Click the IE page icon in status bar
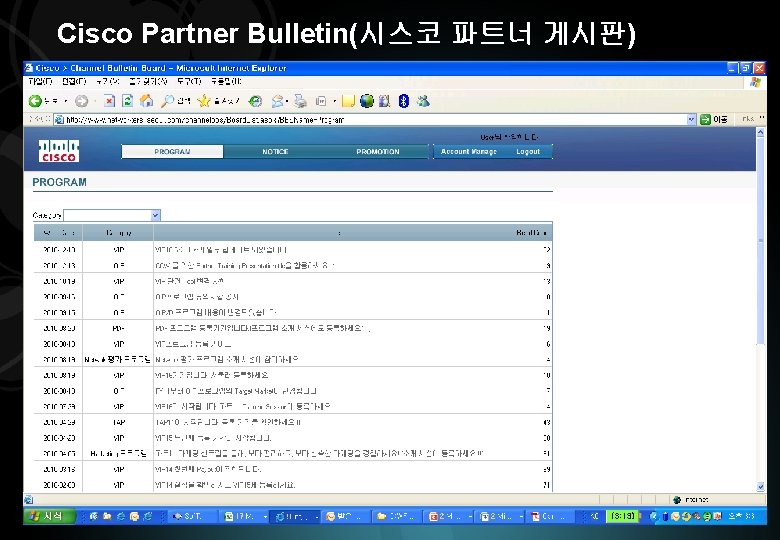Screen dimensions: 780x540 [x=28, y=500]
